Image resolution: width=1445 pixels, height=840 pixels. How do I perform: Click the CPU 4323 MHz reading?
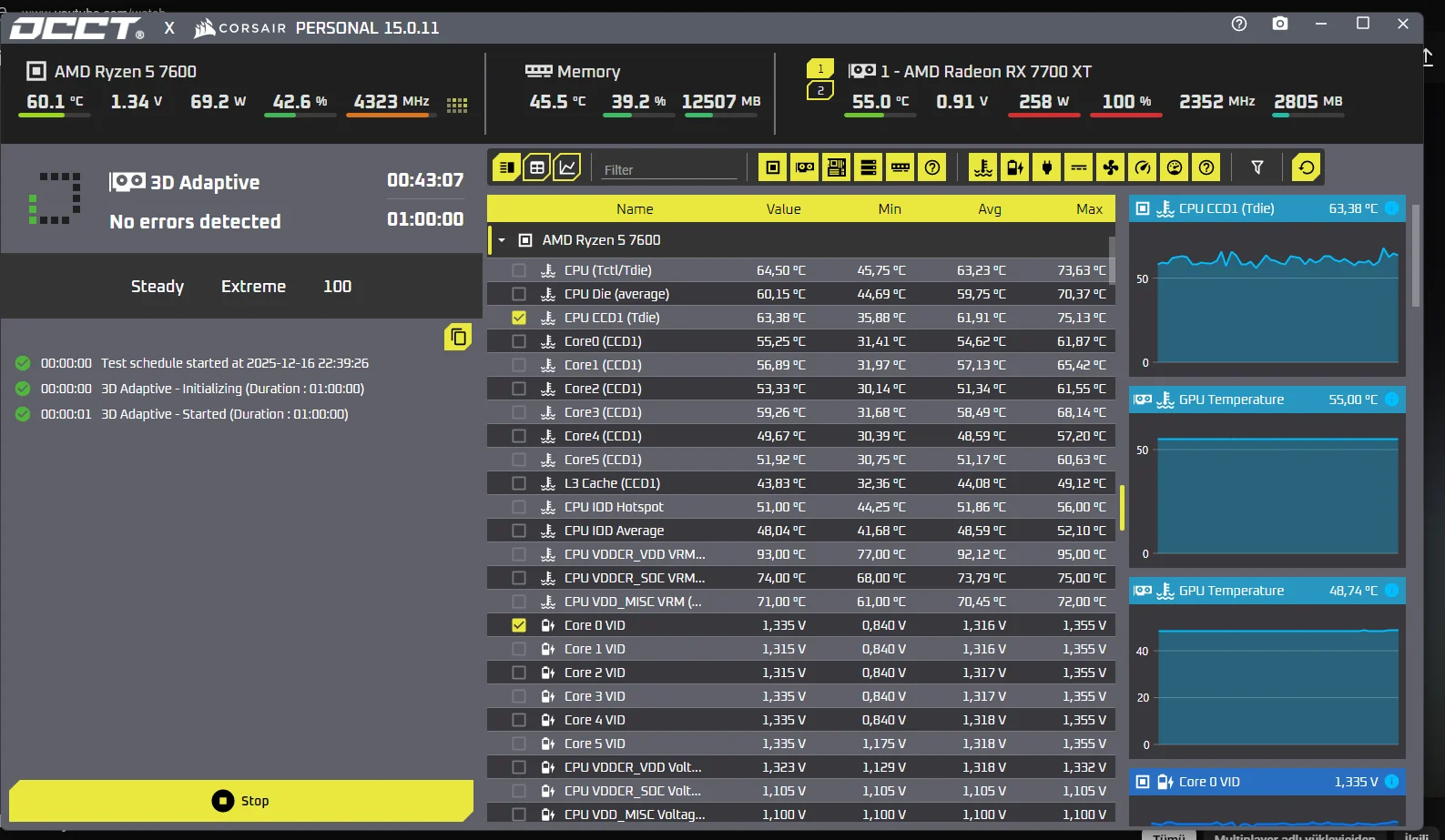click(x=392, y=101)
